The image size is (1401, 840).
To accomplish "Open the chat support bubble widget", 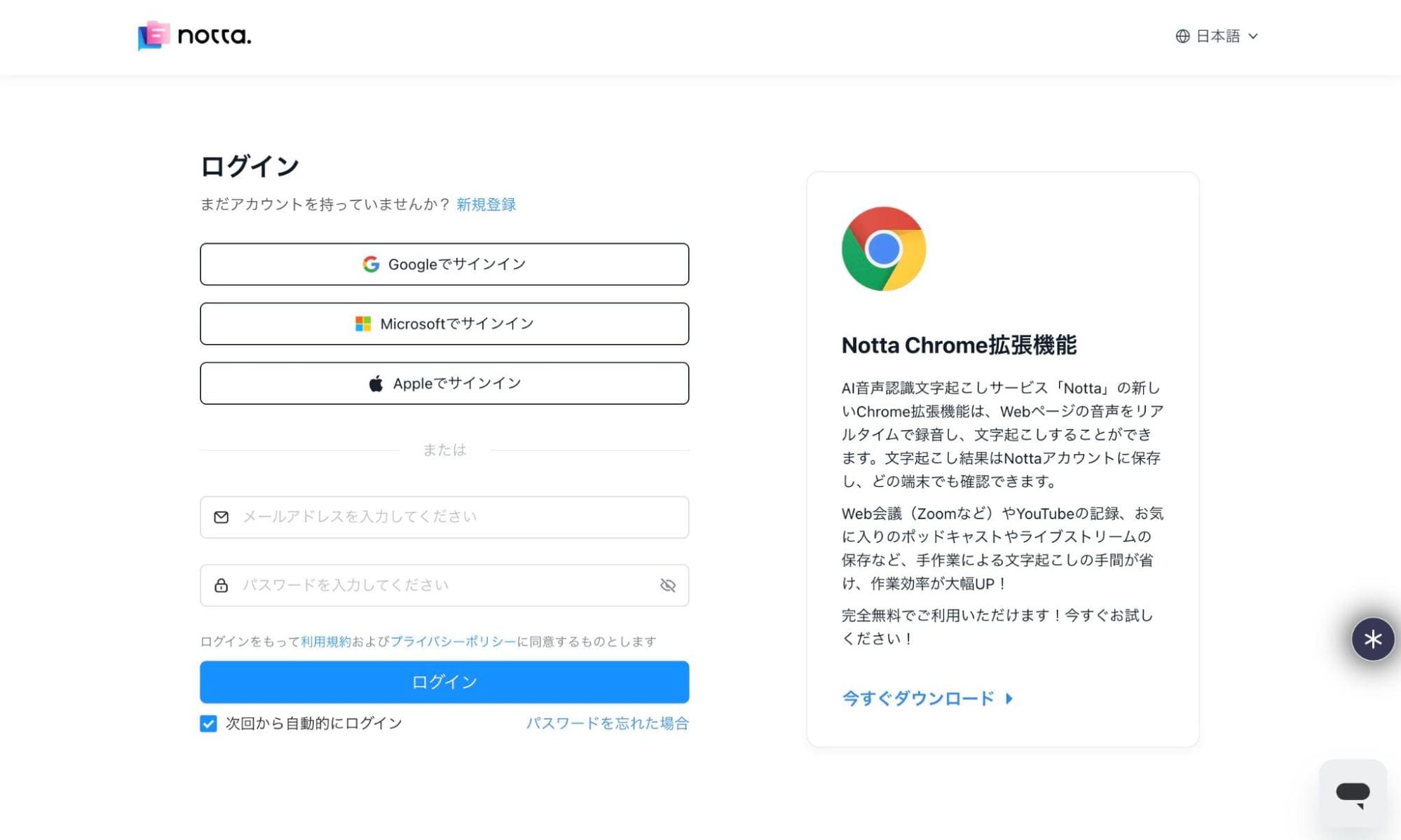I will pos(1353,794).
